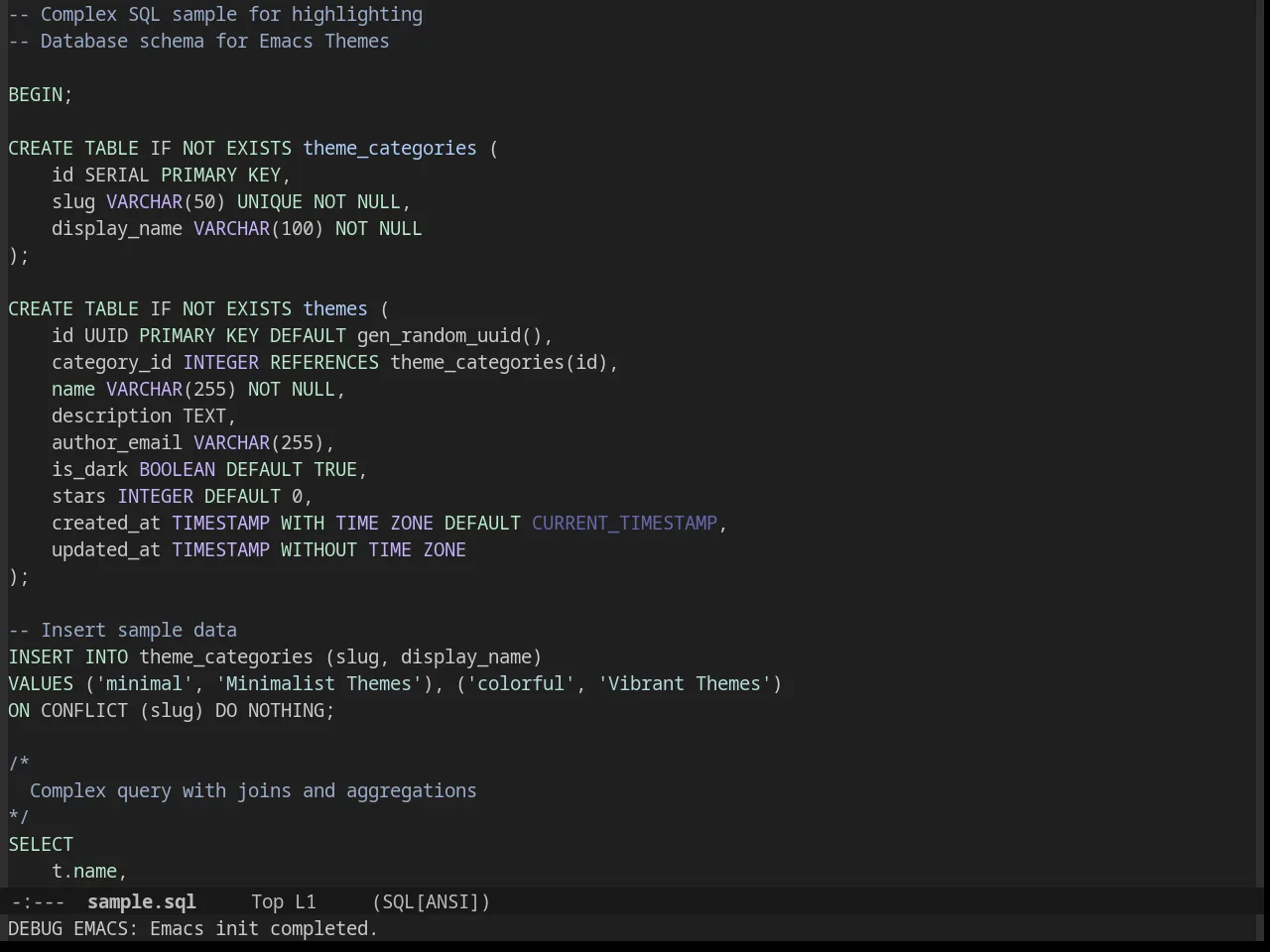This screenshot has height=952, width=1270.
Task: Click the string 'Minimalist Themes'
Action: pyautogui.click(x=318, y=683)
